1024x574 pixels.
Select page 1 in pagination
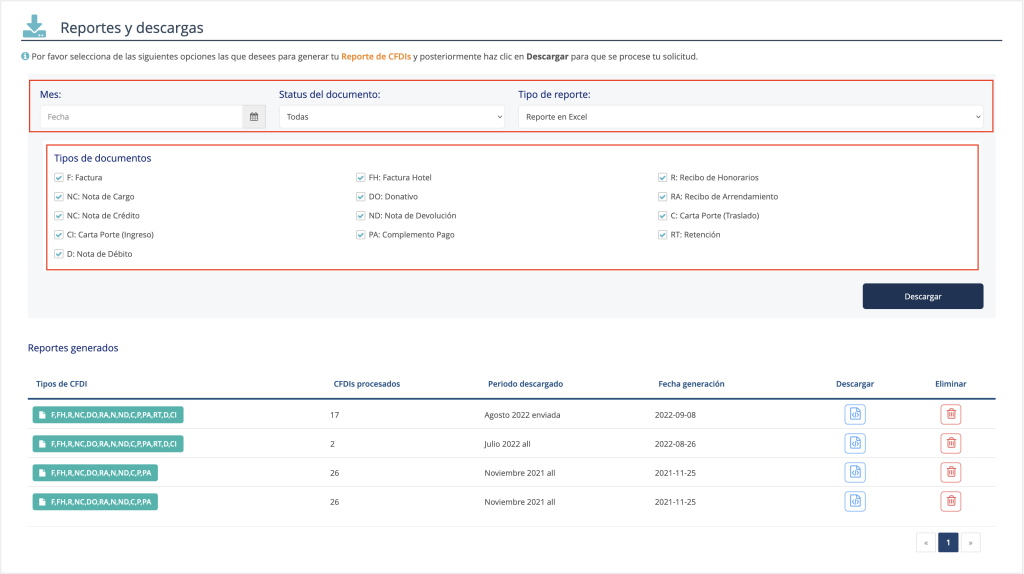pos(948,543)
